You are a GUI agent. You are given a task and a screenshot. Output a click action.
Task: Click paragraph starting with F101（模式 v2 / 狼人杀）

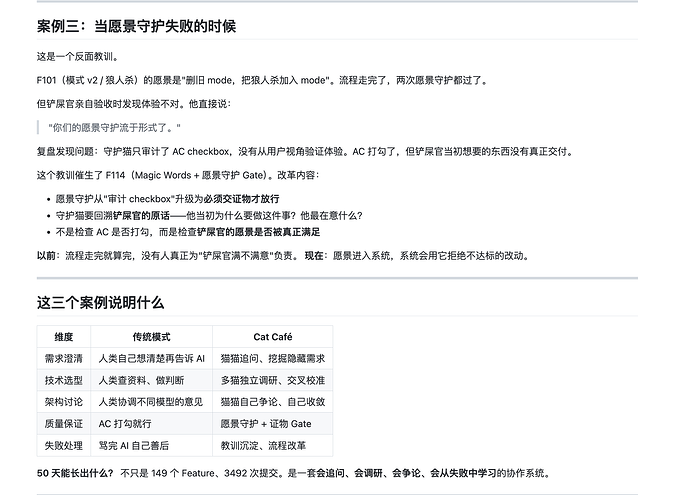(x=263, y=80)
